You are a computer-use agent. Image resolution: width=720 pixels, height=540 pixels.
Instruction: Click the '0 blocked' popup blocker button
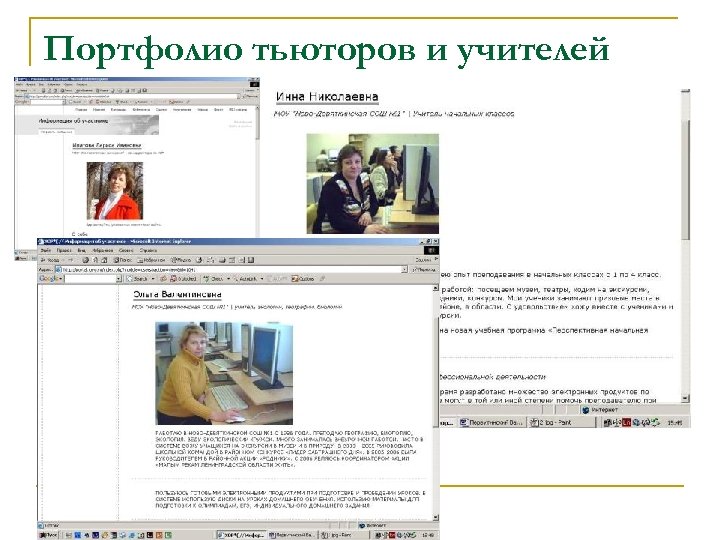pyautogui.click(x=184, y=279)
